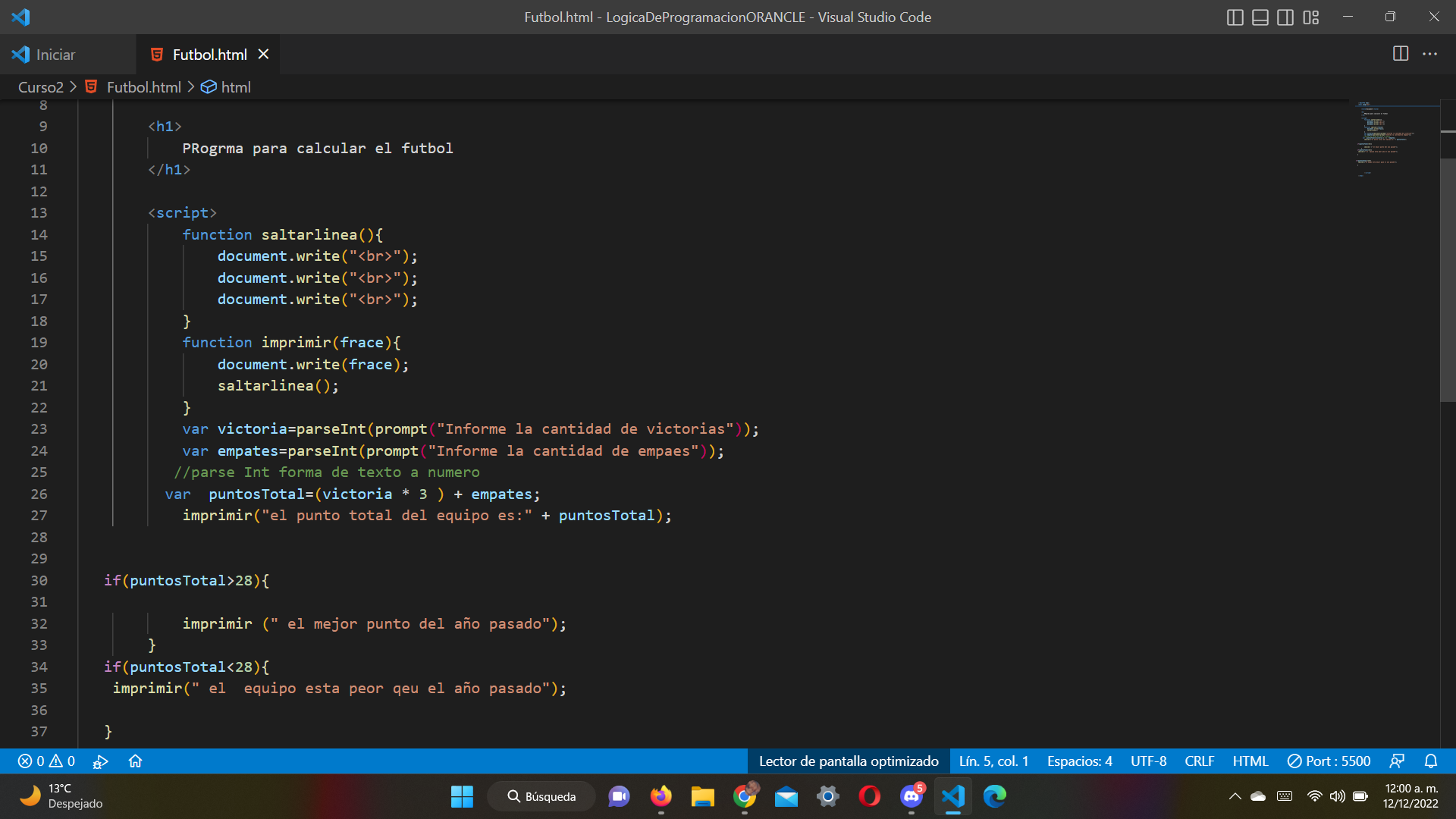Click the VS Code logo in title bar
The height and width of the screenshot is (819, 1456).
(20, 17)
